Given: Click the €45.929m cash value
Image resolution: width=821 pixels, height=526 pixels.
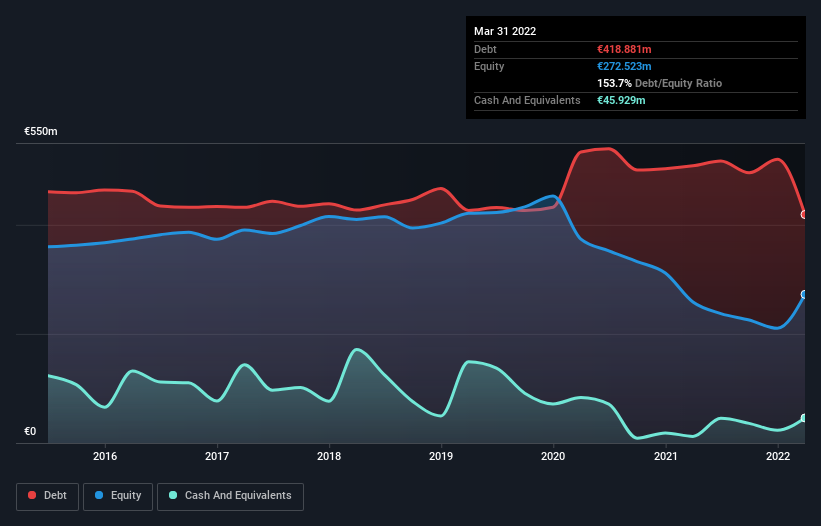Looking at the screenshot, I should [621, 100].
